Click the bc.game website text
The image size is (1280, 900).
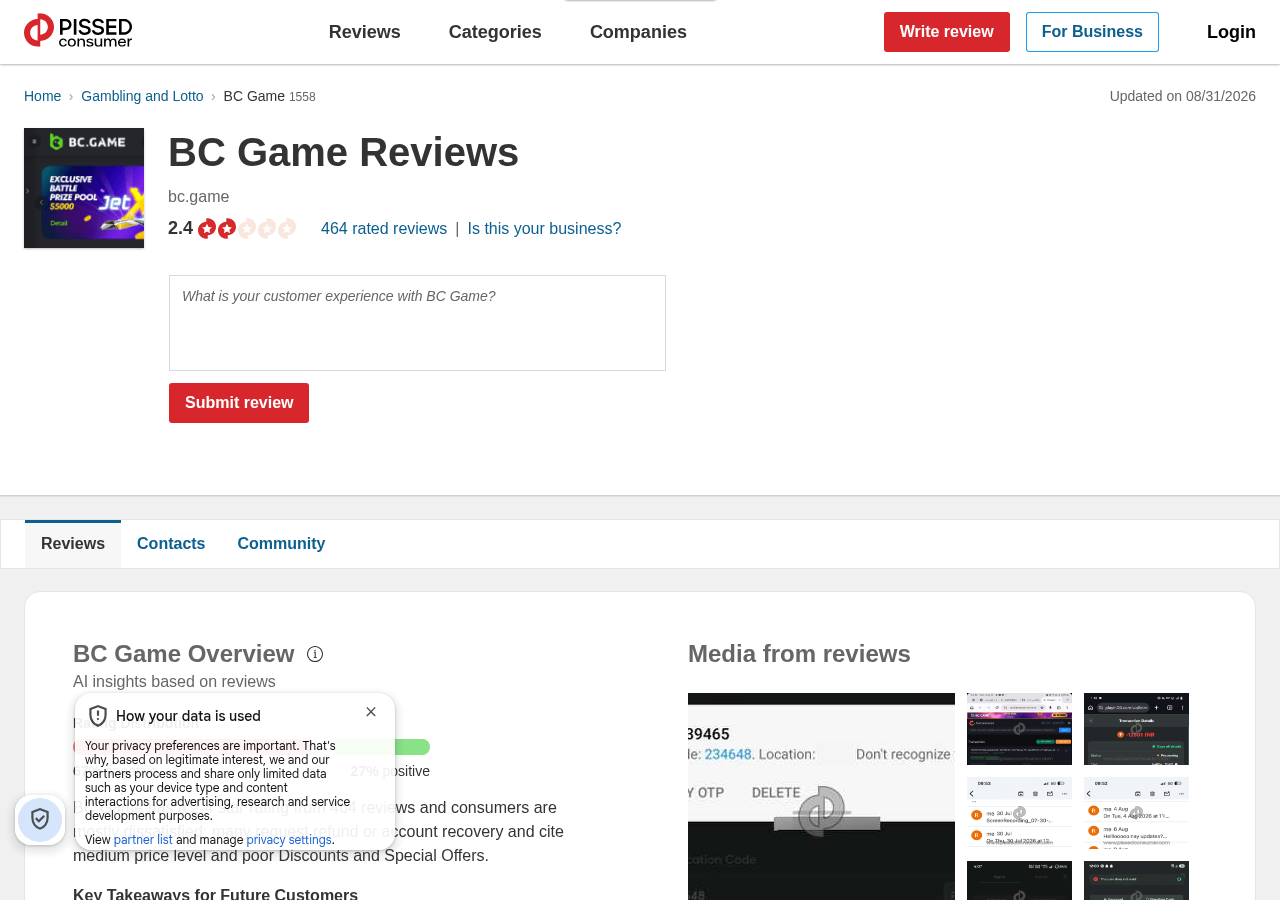click(199, 197)
